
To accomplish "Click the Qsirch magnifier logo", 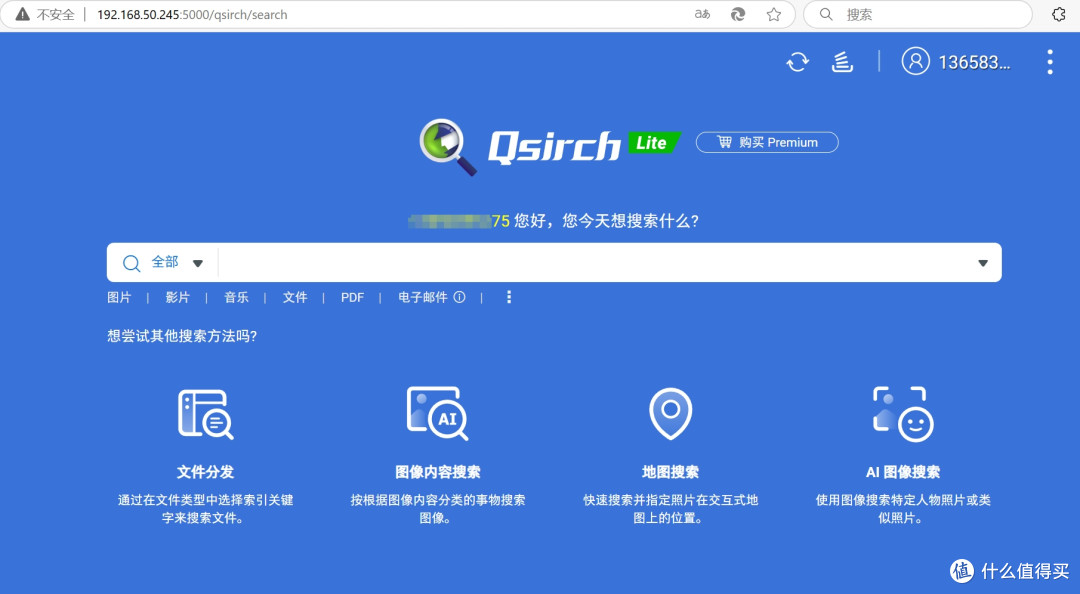I will click(448, 147).
